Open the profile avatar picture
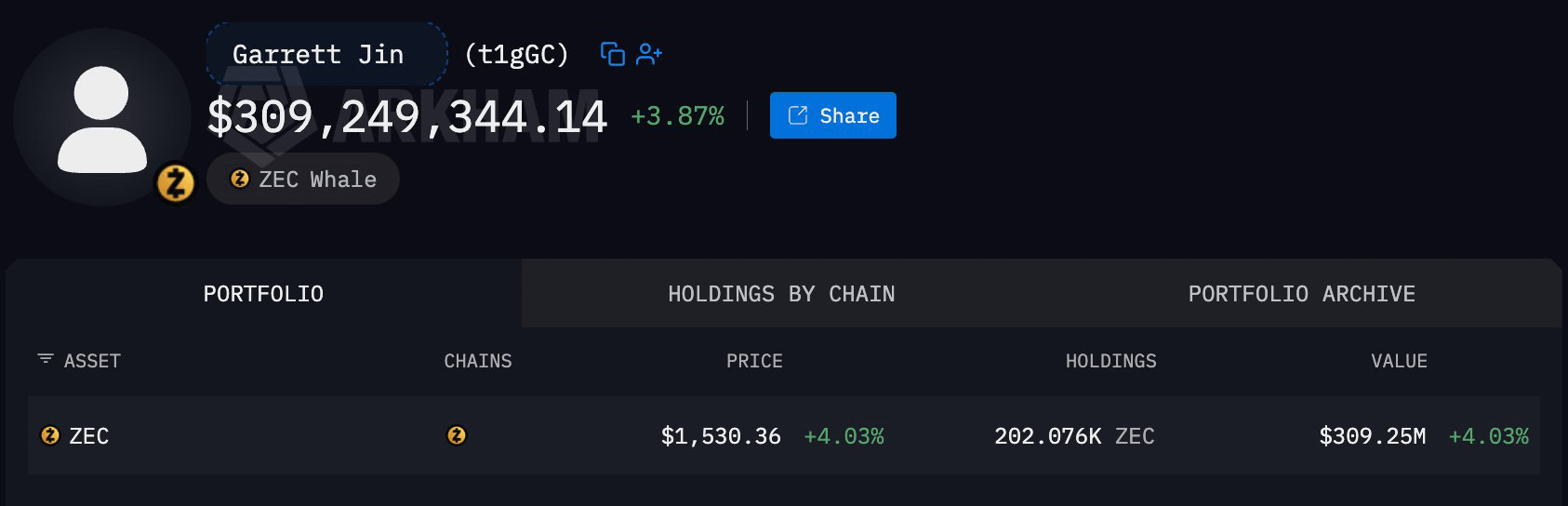 102,117
